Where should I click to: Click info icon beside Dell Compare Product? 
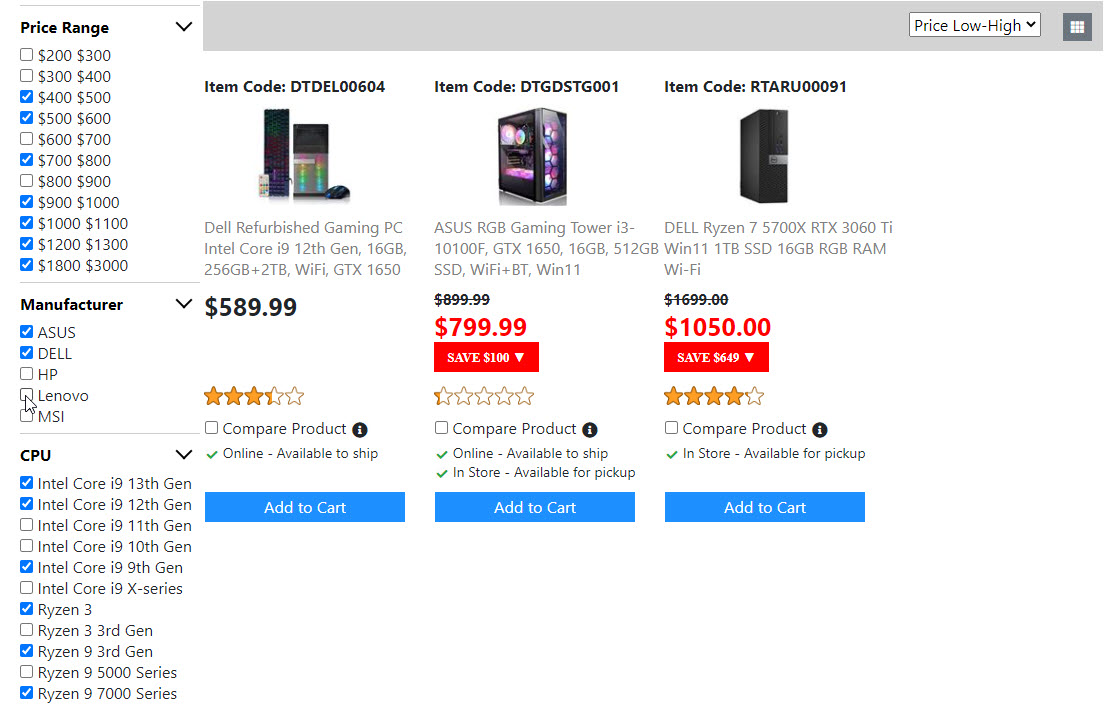360,430
